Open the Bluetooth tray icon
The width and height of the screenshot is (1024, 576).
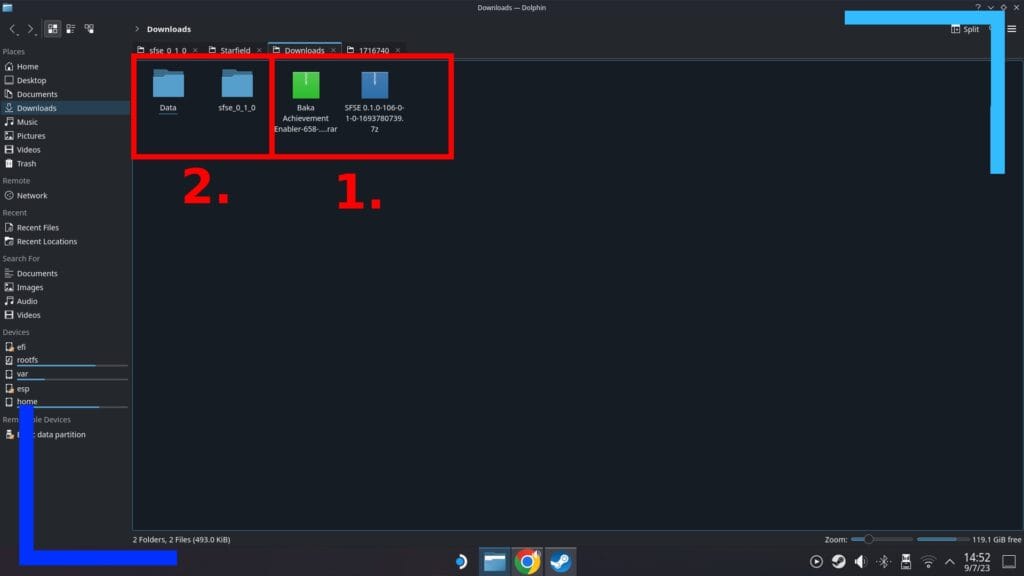tap(883, 561)
